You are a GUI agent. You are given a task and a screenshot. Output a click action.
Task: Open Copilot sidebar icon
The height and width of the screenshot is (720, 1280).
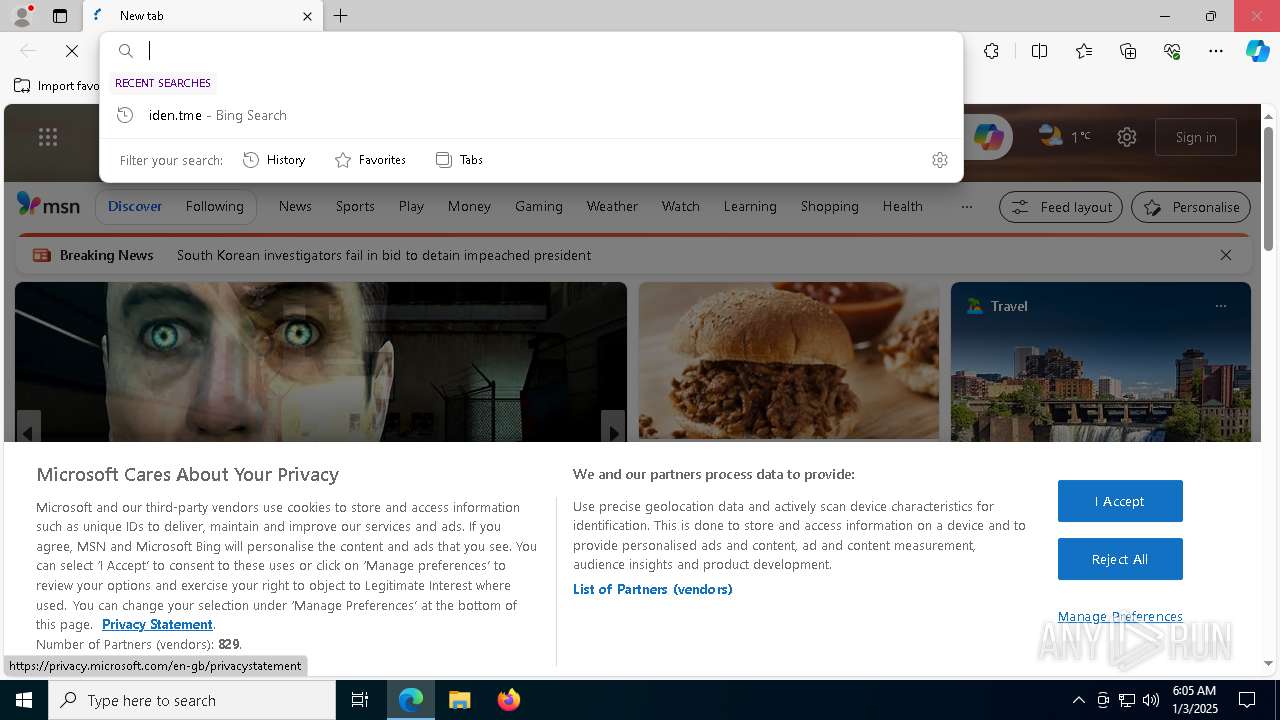pos(1258,51)
